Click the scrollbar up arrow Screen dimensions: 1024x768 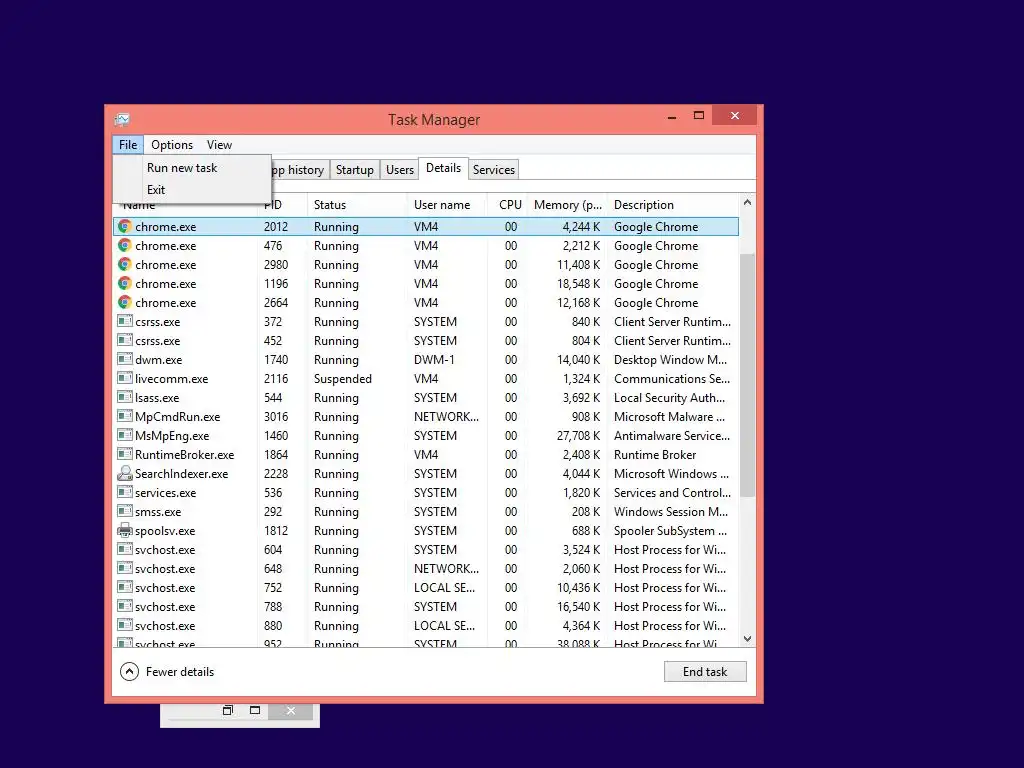[747, 202]
